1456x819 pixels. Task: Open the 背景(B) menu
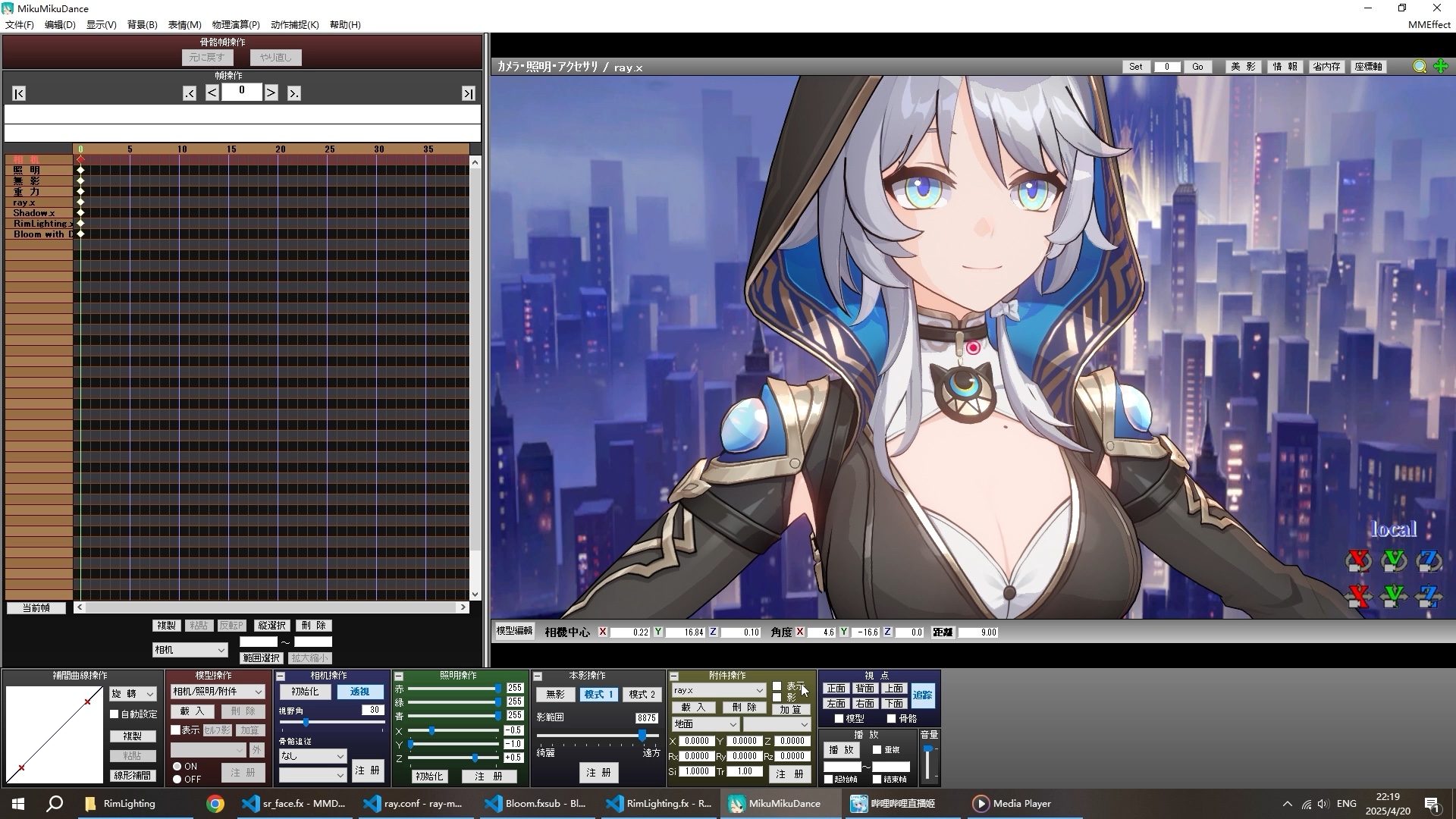tap(142, 25)
